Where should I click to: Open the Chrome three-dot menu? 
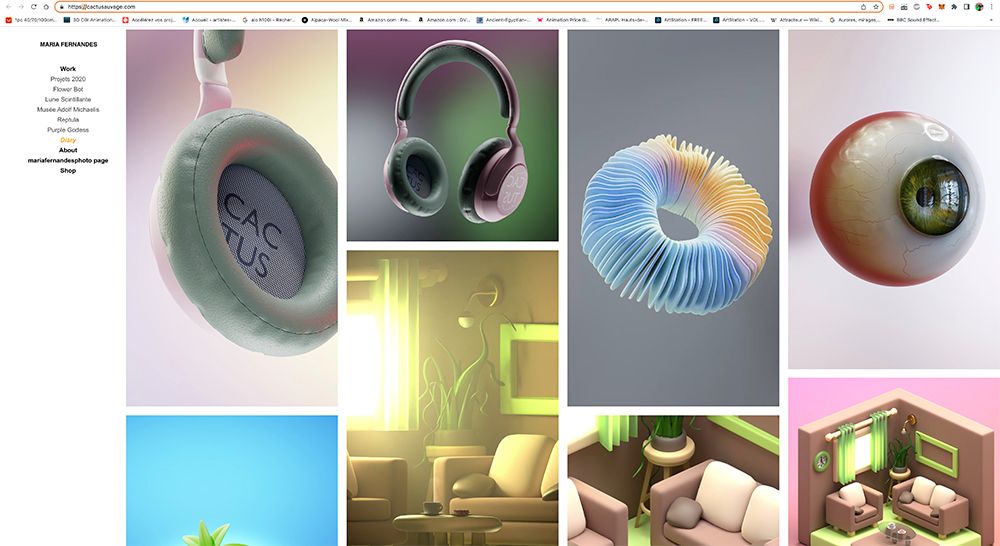click(991, 6)
